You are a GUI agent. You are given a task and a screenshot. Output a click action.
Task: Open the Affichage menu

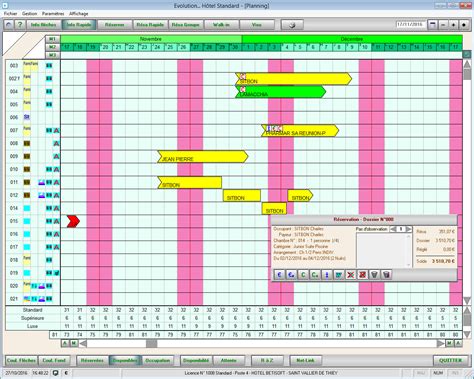[79, 14]
